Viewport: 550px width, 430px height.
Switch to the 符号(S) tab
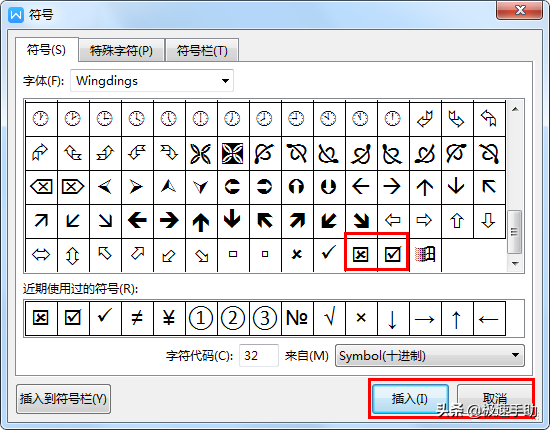46,50
